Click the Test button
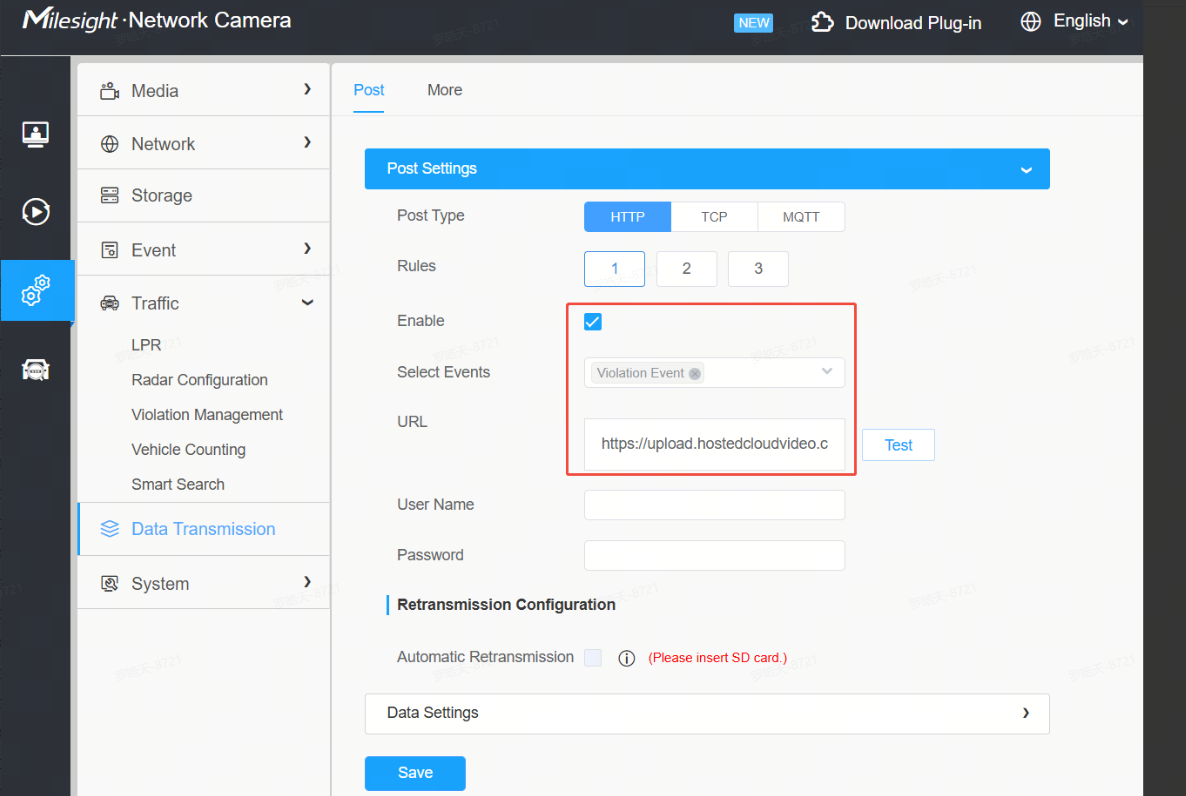This screenshot has width=1186, height=796. click(899, 445)
